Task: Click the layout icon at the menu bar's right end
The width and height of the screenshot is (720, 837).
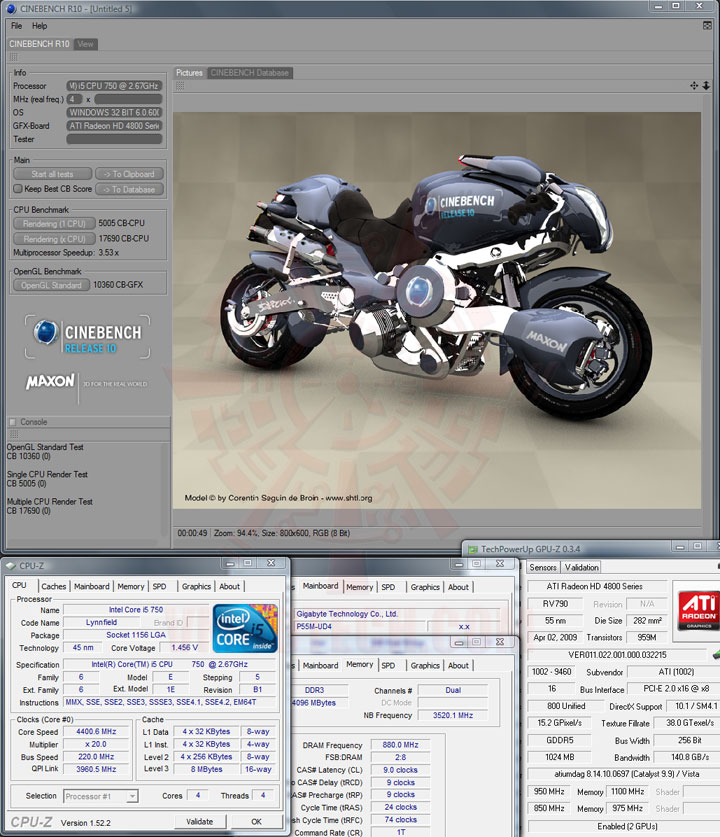Action: pos(707,26)
